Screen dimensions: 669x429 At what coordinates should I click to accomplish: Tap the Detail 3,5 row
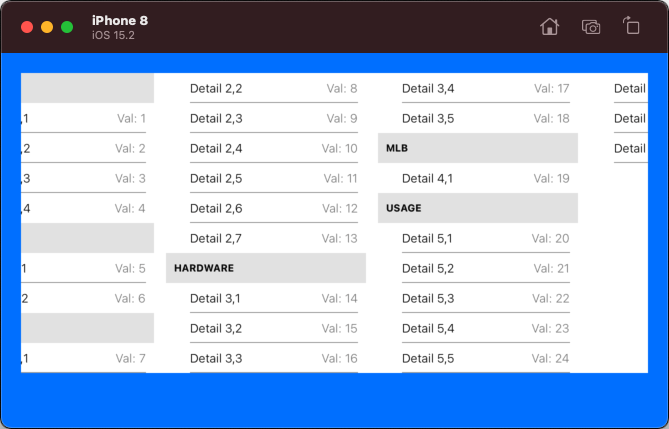[x=478, y=118]
